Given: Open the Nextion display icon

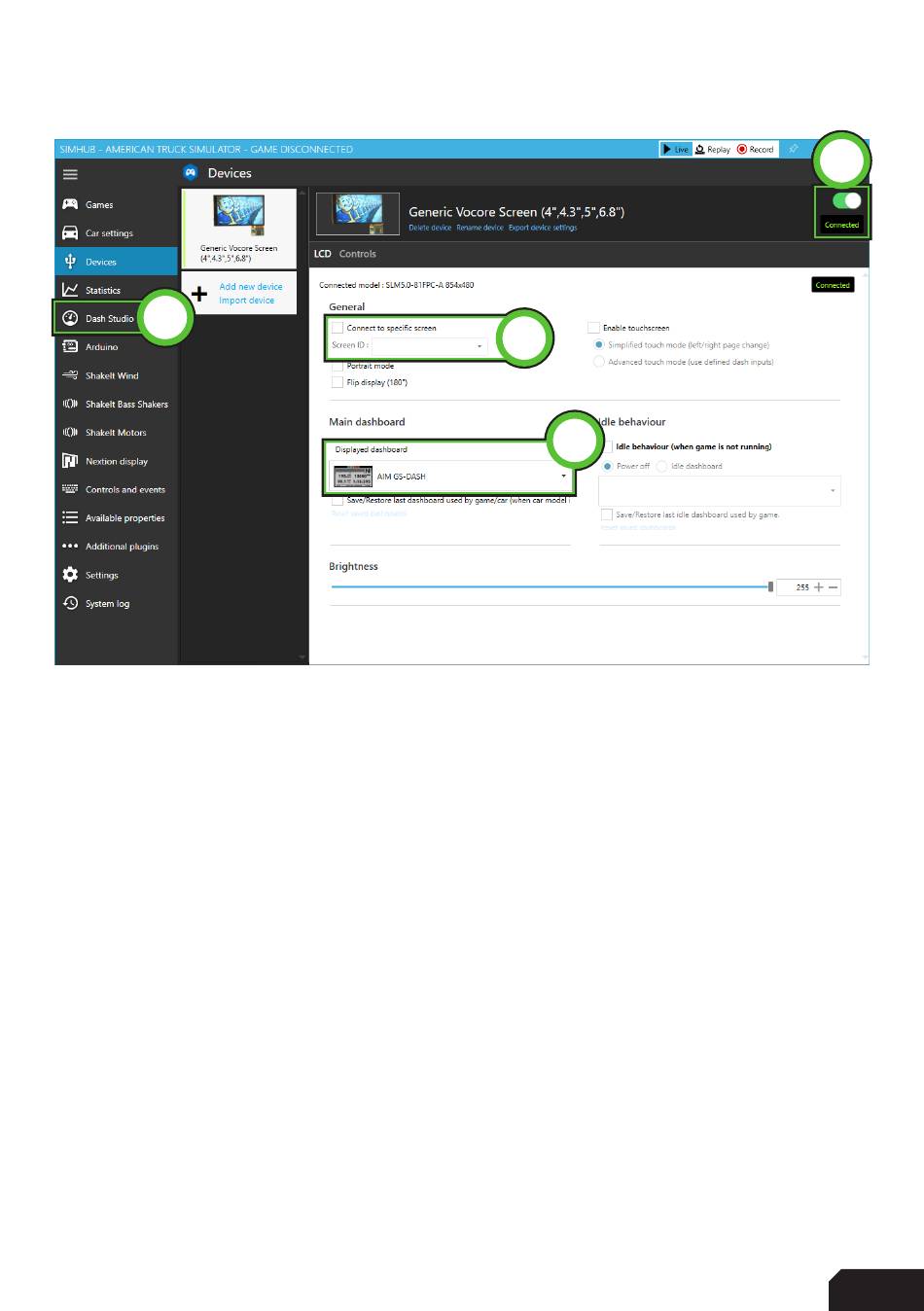Looking at the screenshot, I should tap(70, 461).
